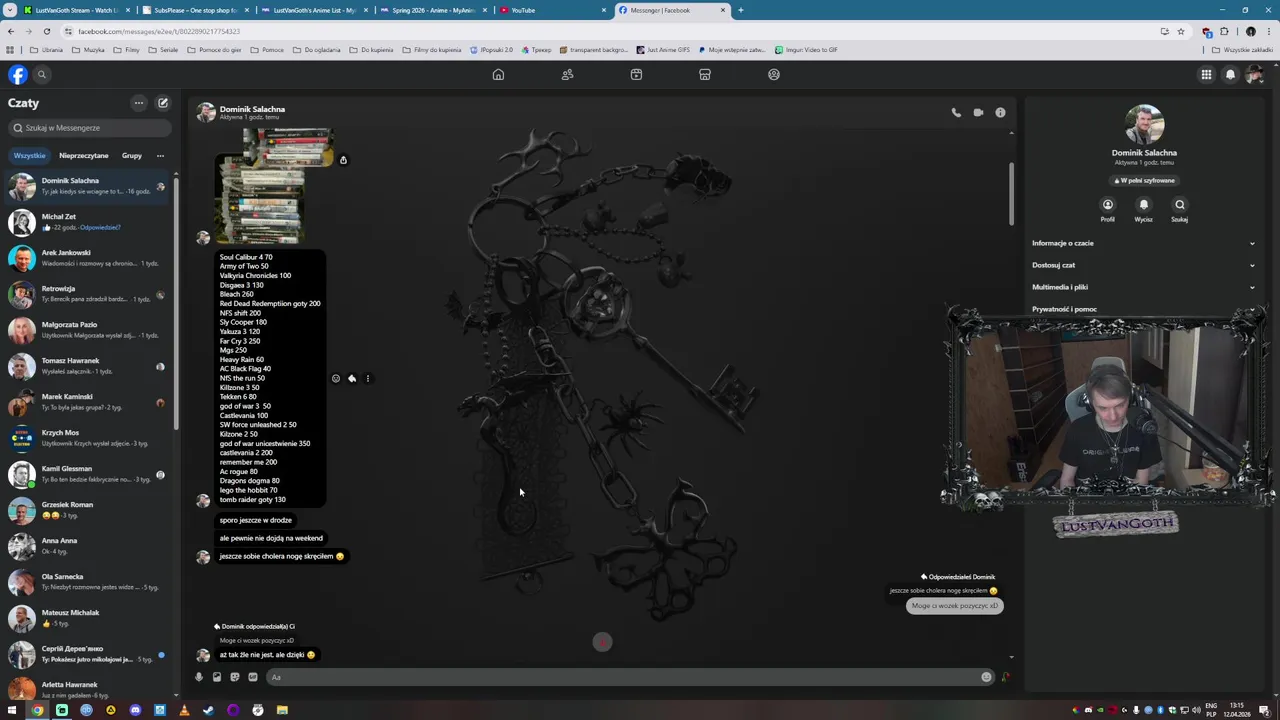1280x720 pixels.
Task: Search in conversation with Szukaj icon
Action: (1180, 205)
